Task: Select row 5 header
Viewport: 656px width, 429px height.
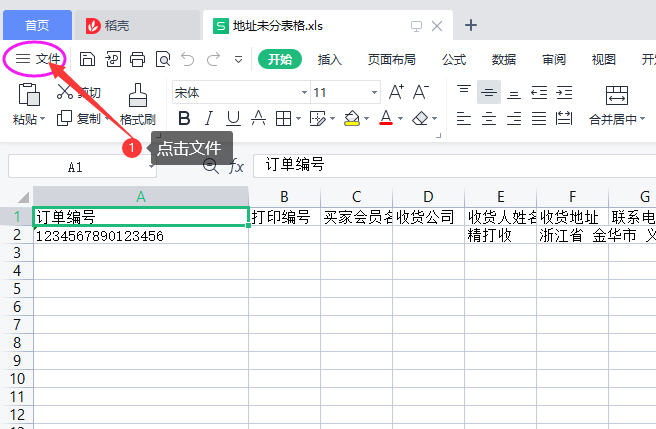Action: point(17,288)
